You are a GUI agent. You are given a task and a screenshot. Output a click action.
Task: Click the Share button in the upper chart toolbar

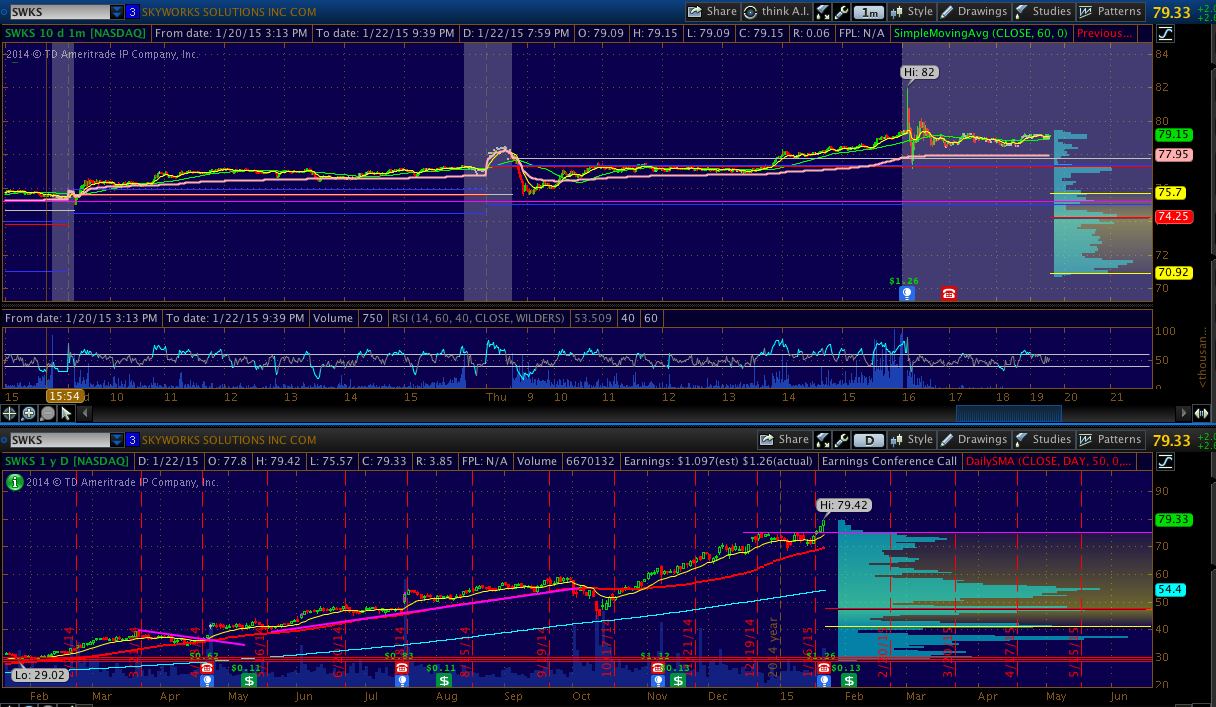[x=713, y=12]
